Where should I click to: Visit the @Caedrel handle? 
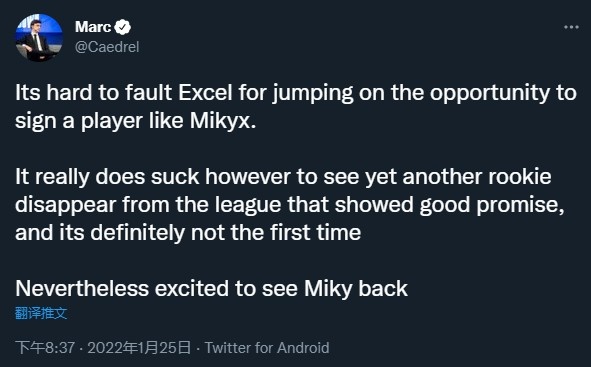[x=107, y=47]
